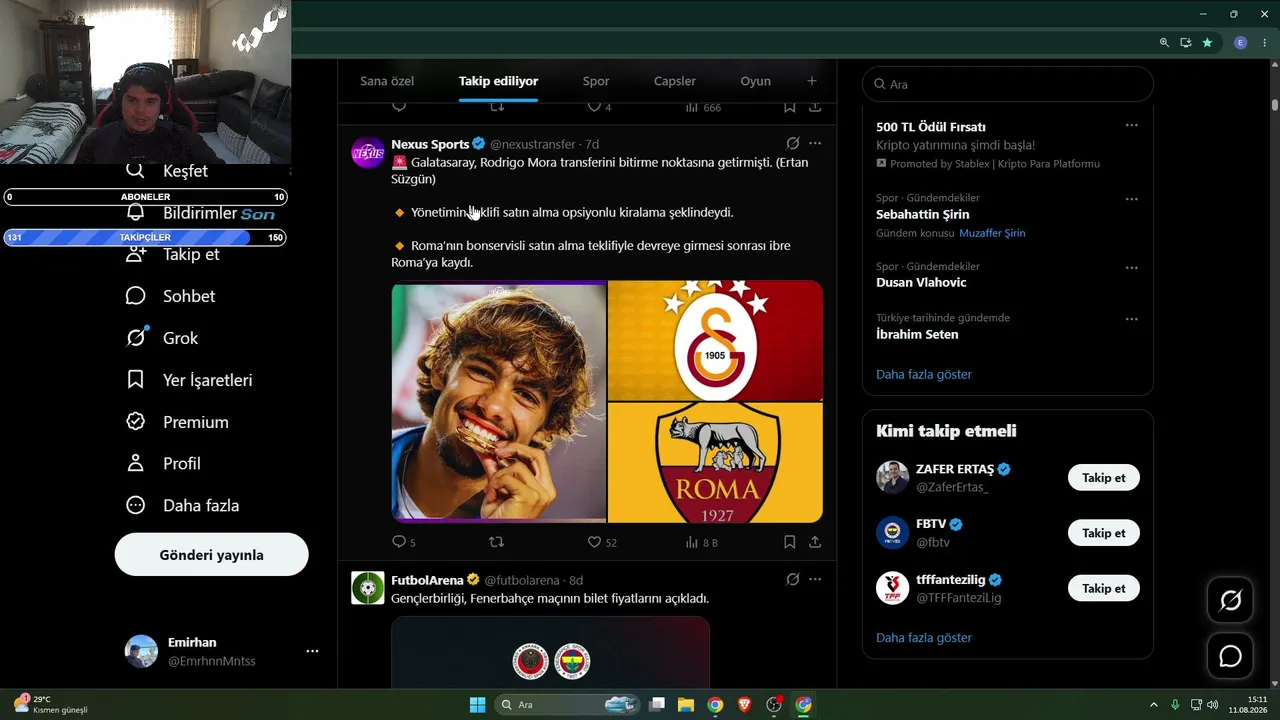Click the FutbolArena avatar
Viewport: 1280px width, 720px height.
(368, 588)
